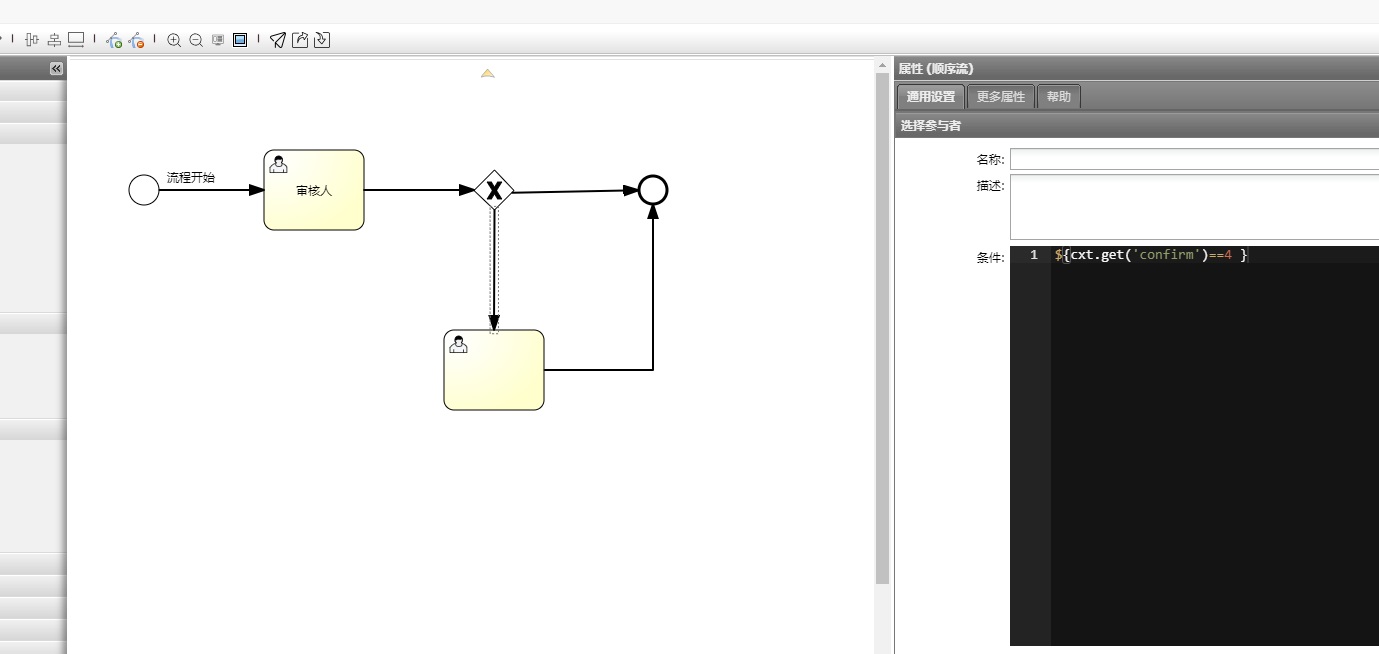Click the same-size width toolbar icon
The width and height of the screenshot is (1379, 654).
coord(76,40)
